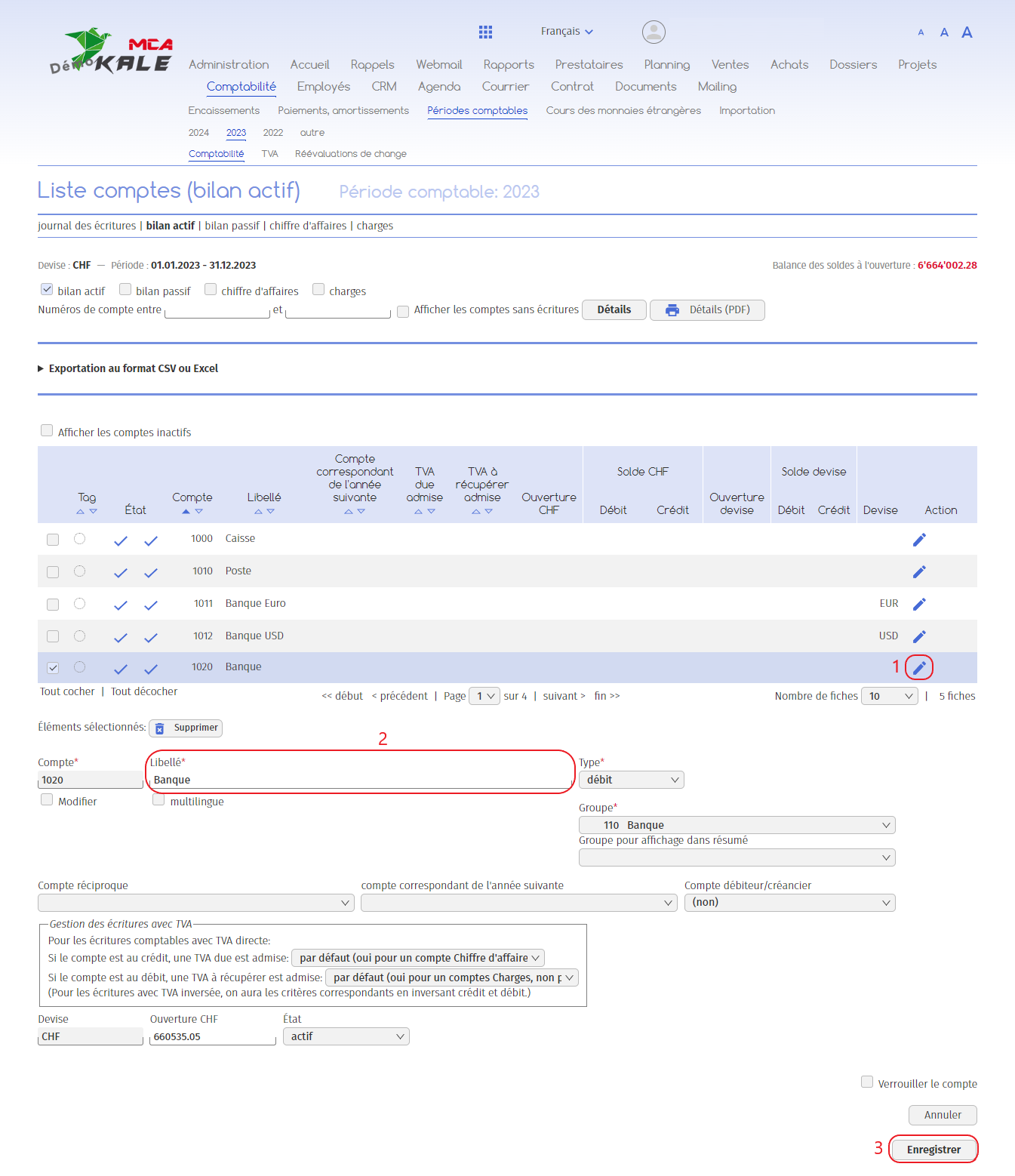Screen dimensions: 1015x1176
Task: Edit the Banque Euro account pencil icon
Action: point(919,604)
